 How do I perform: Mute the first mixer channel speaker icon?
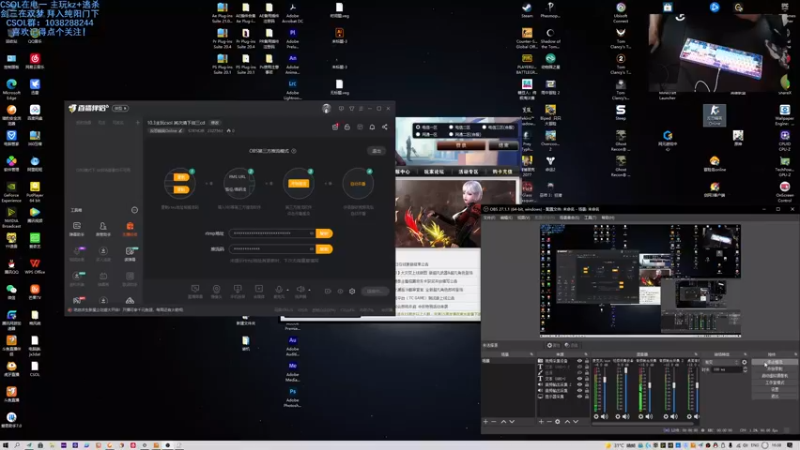(605, 416)
